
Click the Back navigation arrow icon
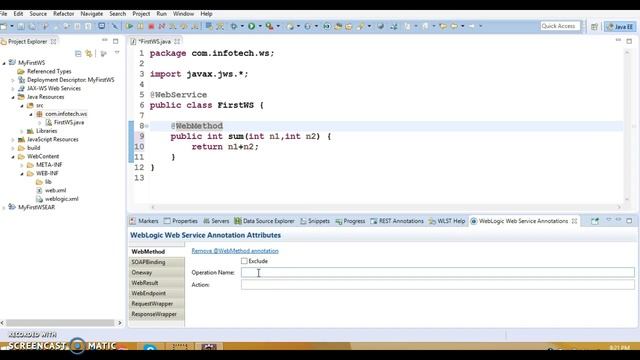point(454,26)
